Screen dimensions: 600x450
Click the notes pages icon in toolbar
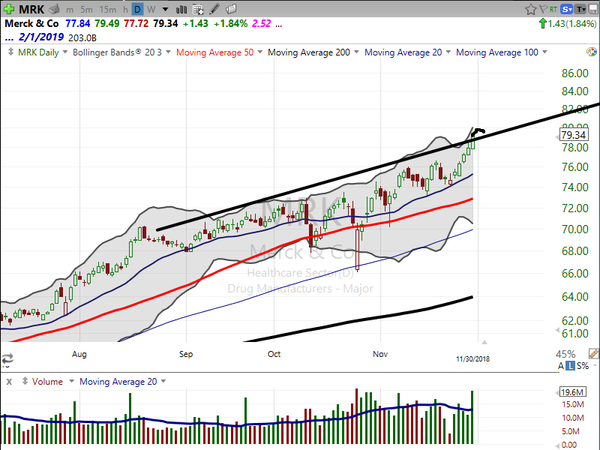tap(231, 9)
